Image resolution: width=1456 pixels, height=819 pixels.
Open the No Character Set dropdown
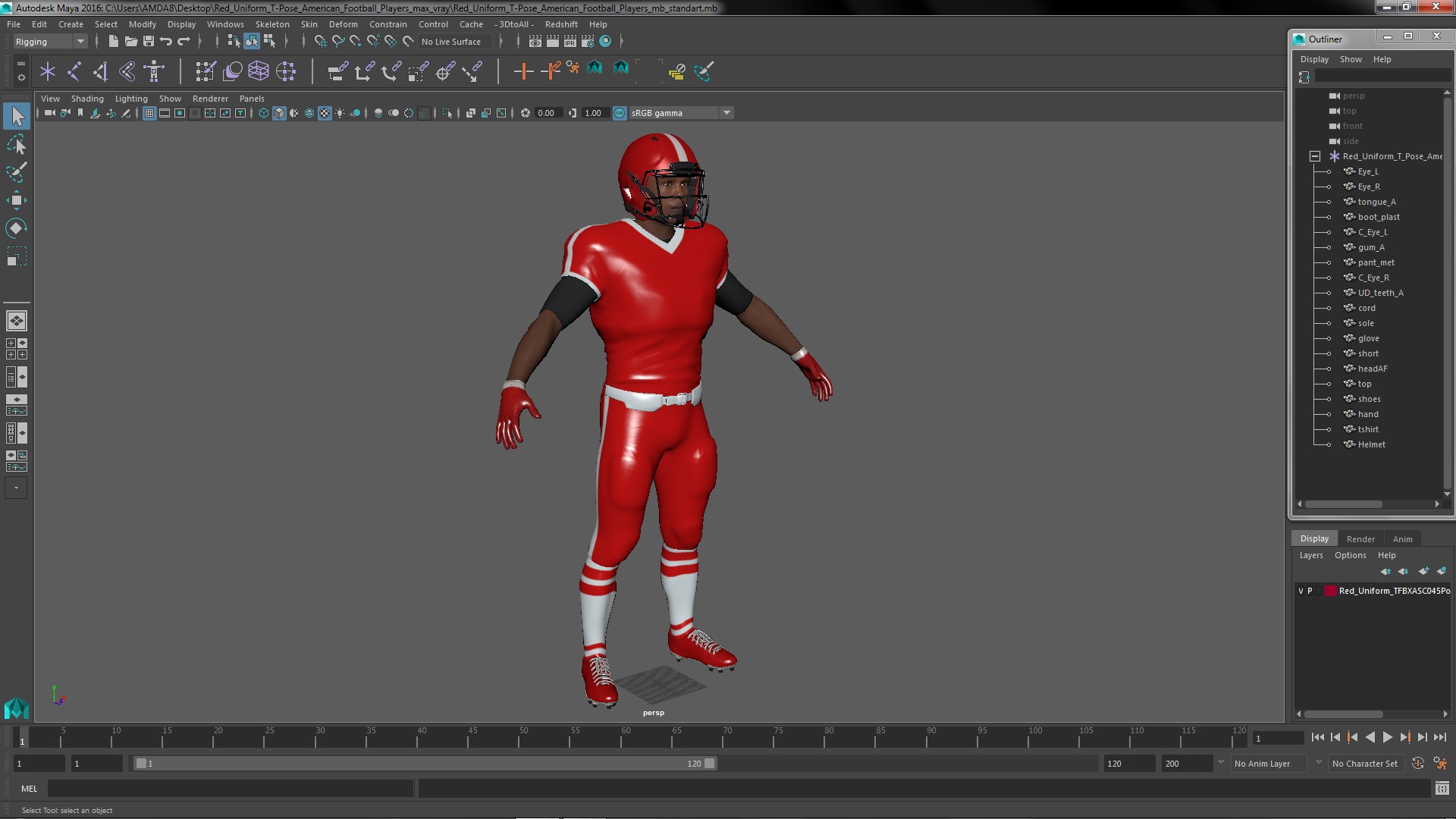click(x=1366, y=764)
